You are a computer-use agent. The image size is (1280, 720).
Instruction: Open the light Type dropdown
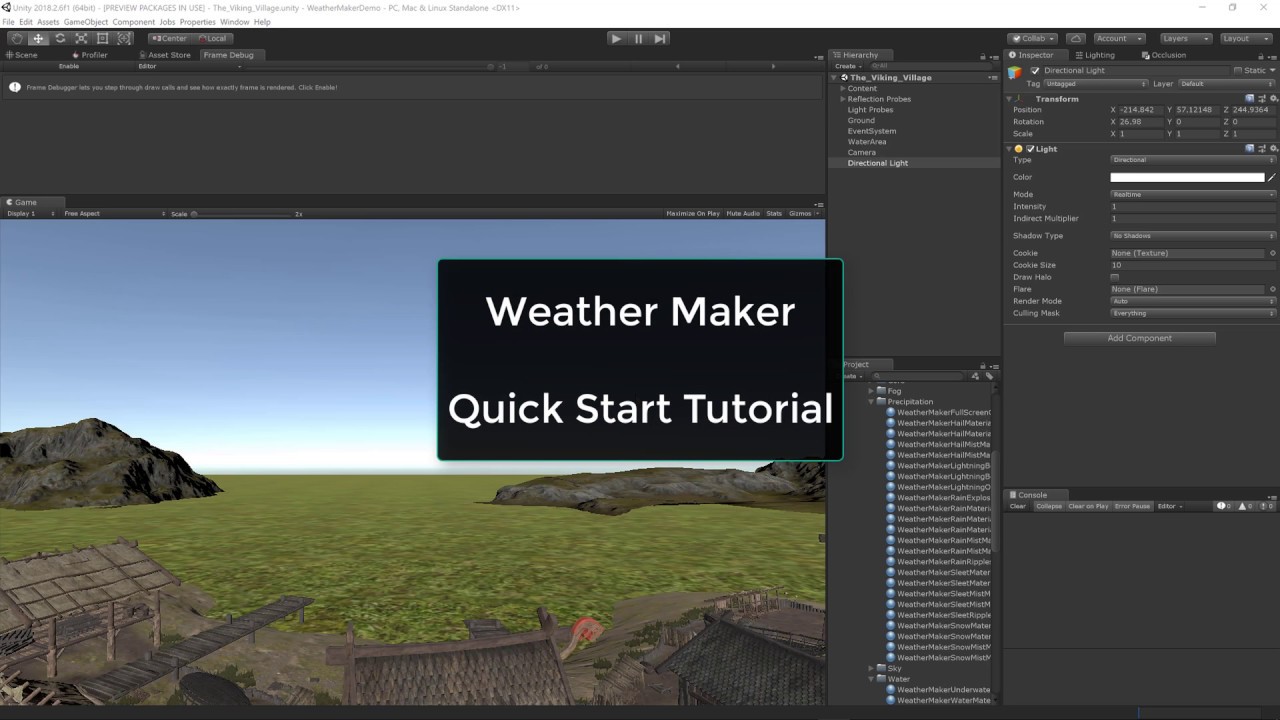click(x=1193, y=160)
